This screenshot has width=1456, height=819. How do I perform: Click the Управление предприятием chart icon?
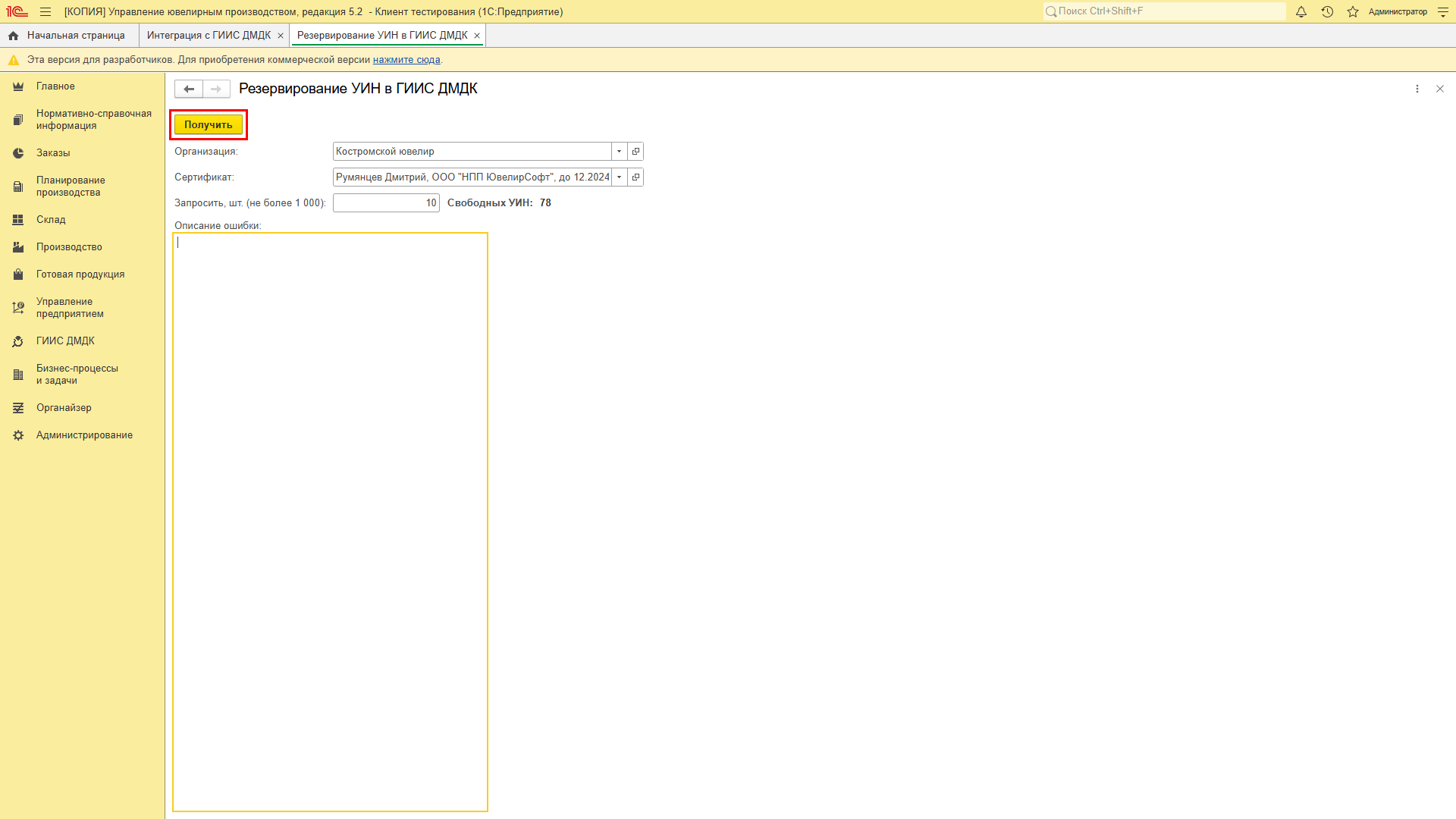coord(18,308)
